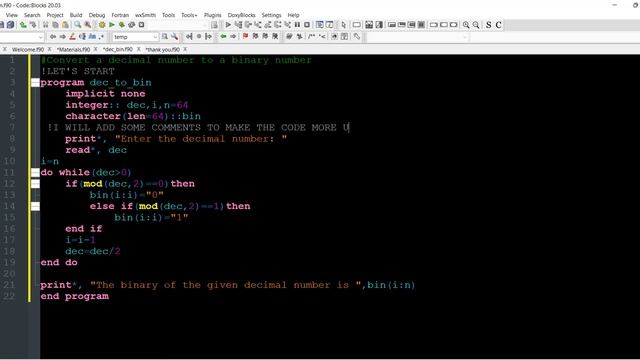640x360 pixels.
Task: Click the mouse pointer selection icon
Action: pyautogui.click(x=344, y=25)
